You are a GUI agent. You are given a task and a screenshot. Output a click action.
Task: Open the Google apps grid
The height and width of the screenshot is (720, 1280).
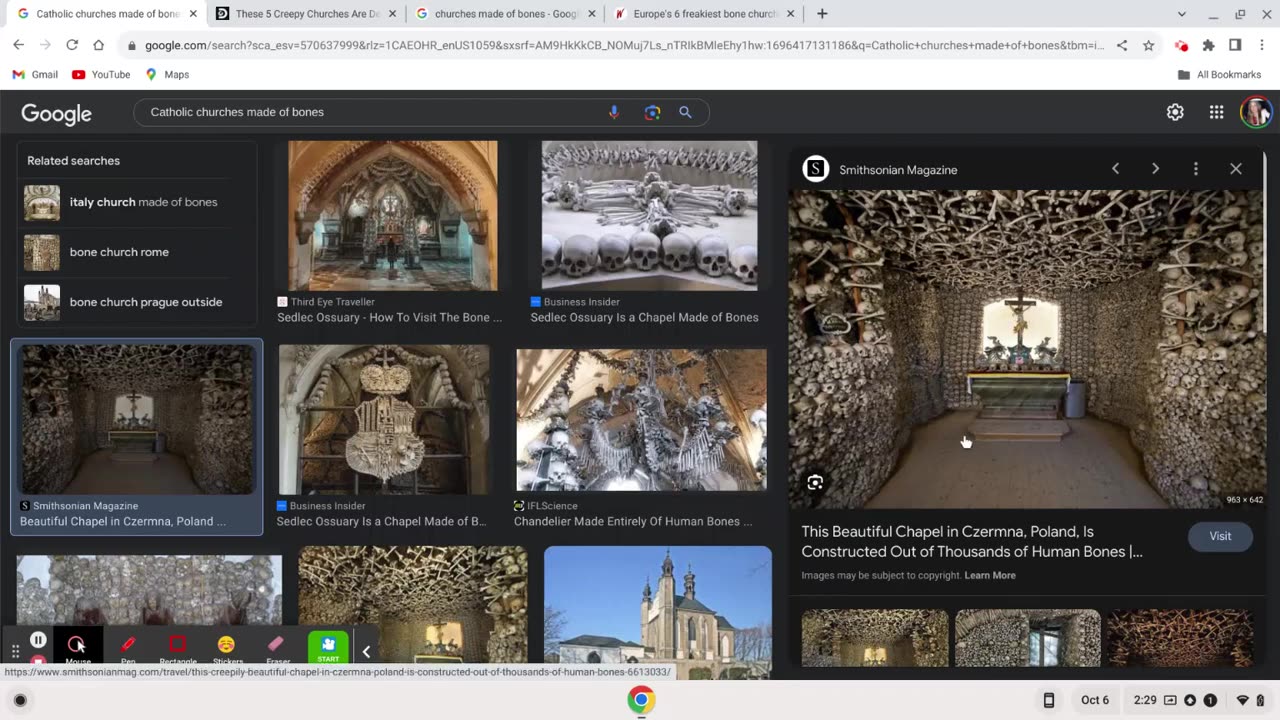coord(1216,112)
